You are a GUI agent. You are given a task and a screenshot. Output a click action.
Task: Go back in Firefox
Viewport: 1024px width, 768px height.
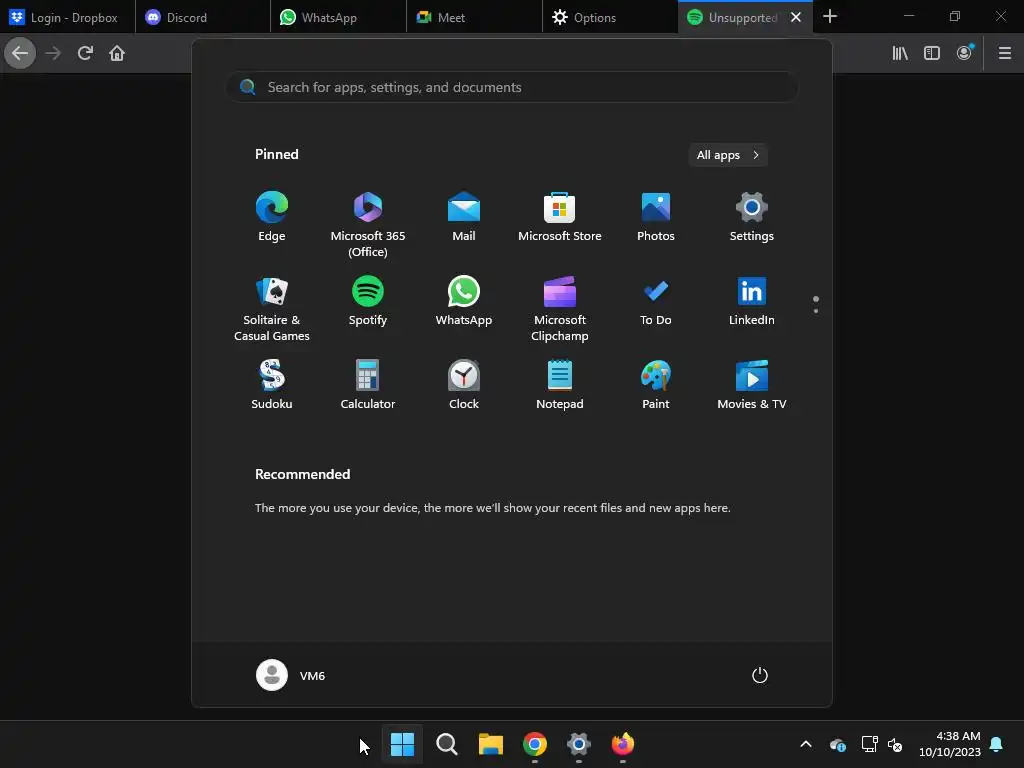click(20, 53)
